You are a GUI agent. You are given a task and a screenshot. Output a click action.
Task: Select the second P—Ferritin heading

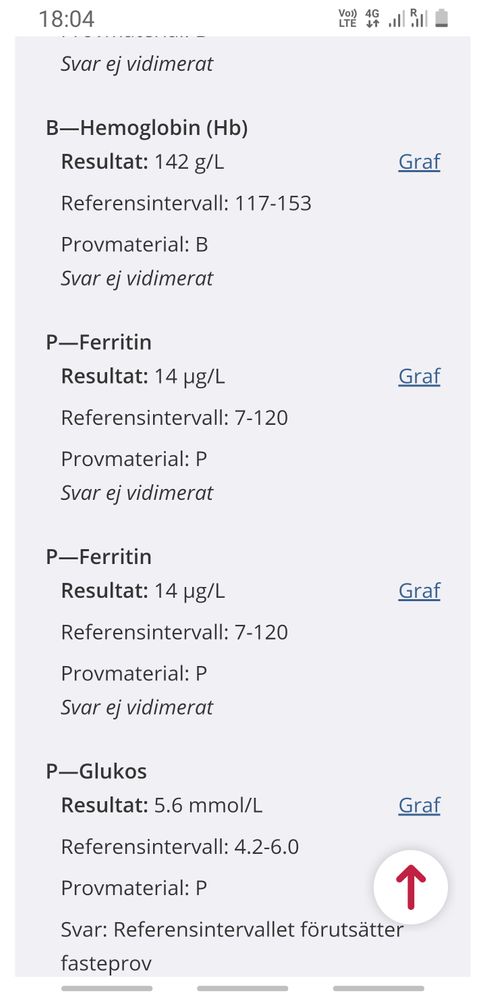(99, 557)
